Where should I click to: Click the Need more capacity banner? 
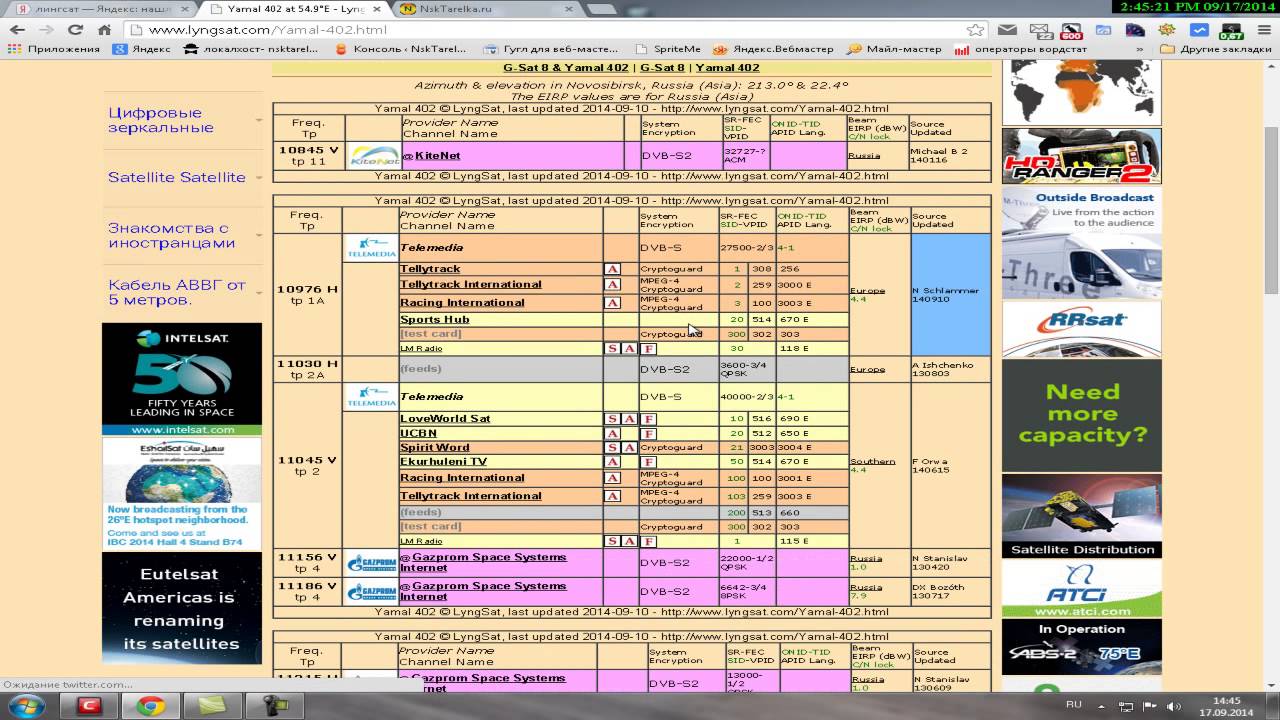point(1082,414)
